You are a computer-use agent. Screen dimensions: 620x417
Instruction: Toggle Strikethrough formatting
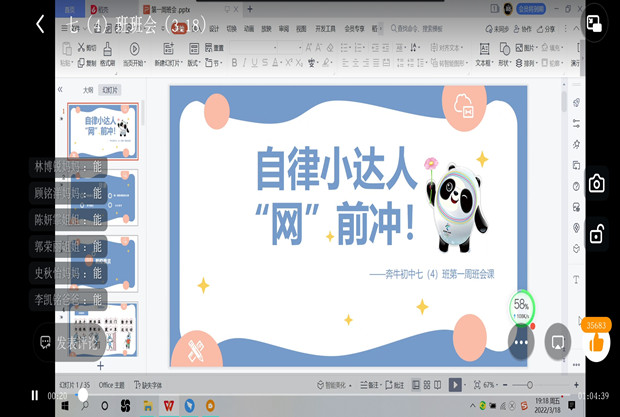click(265, 63)
